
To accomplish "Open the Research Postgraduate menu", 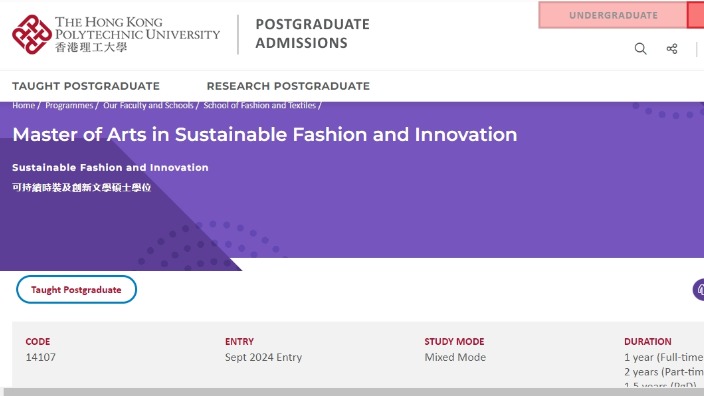I will [x=288, y=86].
